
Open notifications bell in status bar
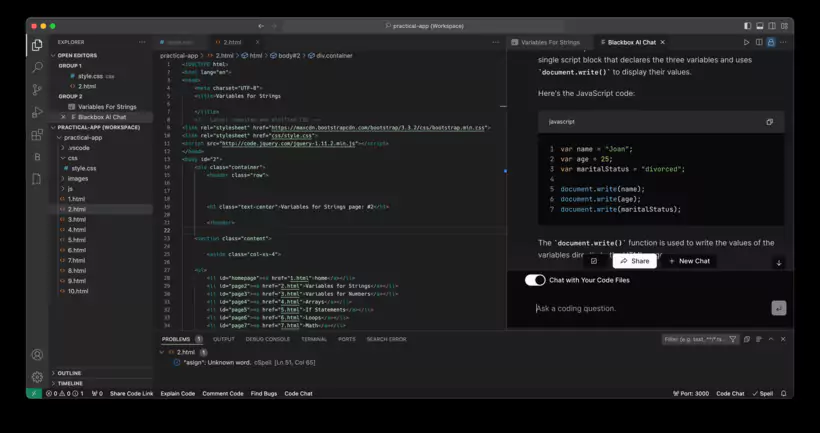click(x=783, y=394)
